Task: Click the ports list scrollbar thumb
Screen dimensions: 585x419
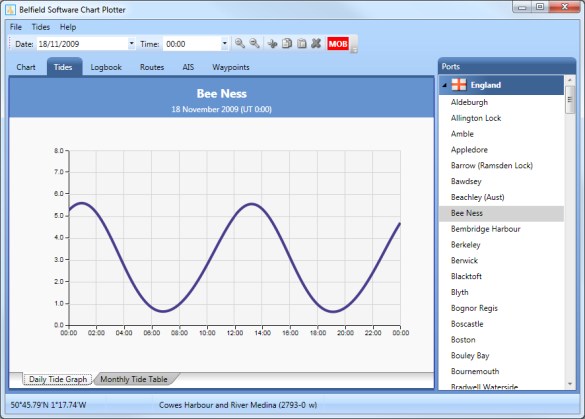Action: [x=570, y=100]
